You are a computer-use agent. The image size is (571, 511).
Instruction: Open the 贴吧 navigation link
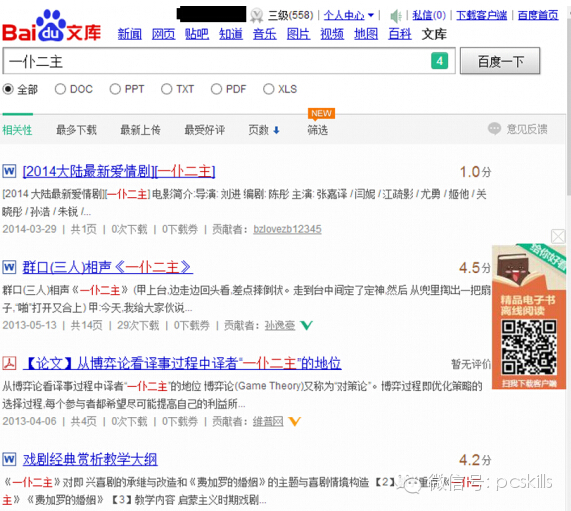(x=197, y=34)
